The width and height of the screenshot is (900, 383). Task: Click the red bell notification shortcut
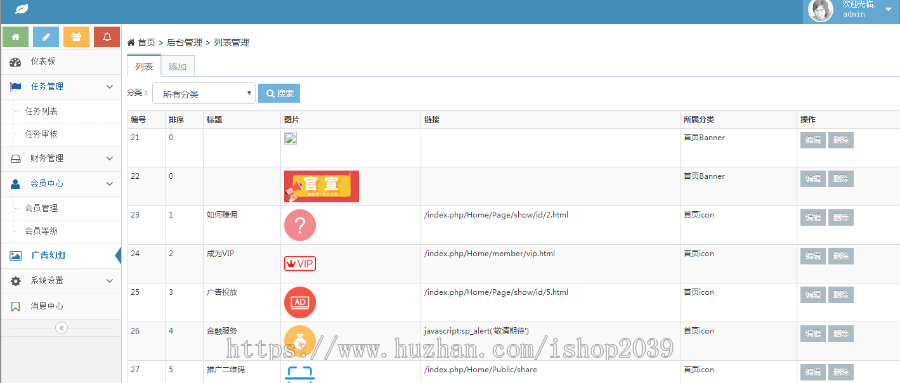tap(107, 37)
